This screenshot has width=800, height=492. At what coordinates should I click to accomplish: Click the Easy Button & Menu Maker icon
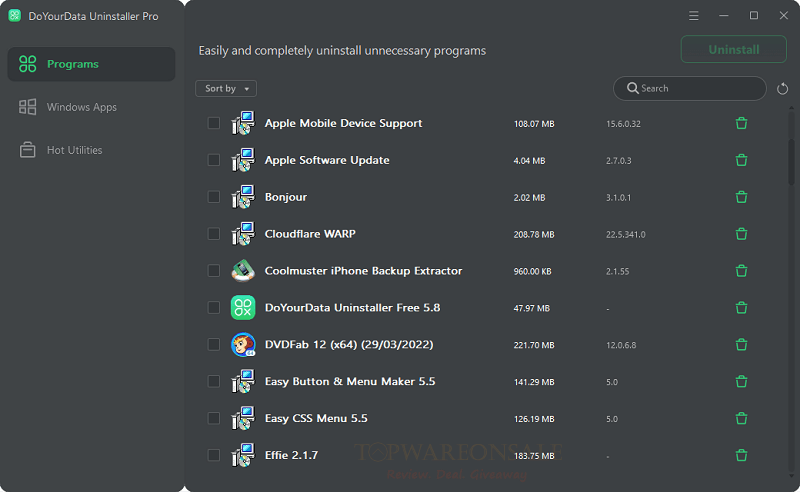pos(243,381)
